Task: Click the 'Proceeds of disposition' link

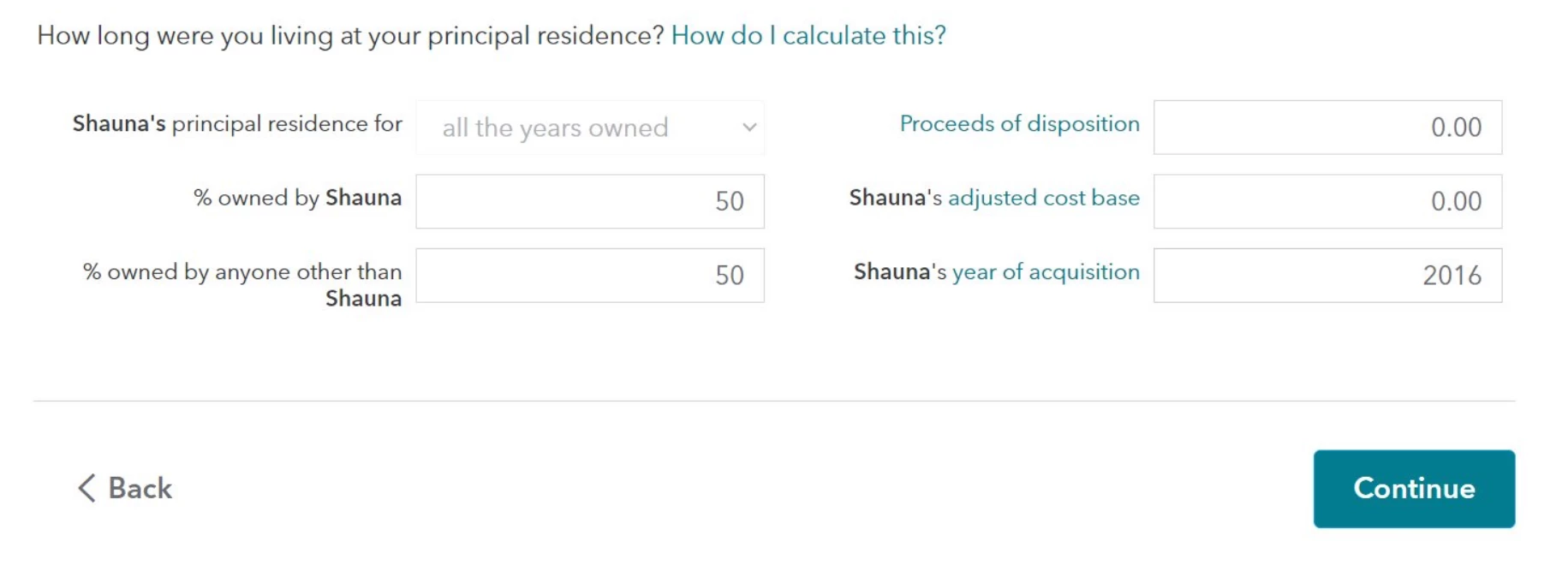Action: [1019, 124]
